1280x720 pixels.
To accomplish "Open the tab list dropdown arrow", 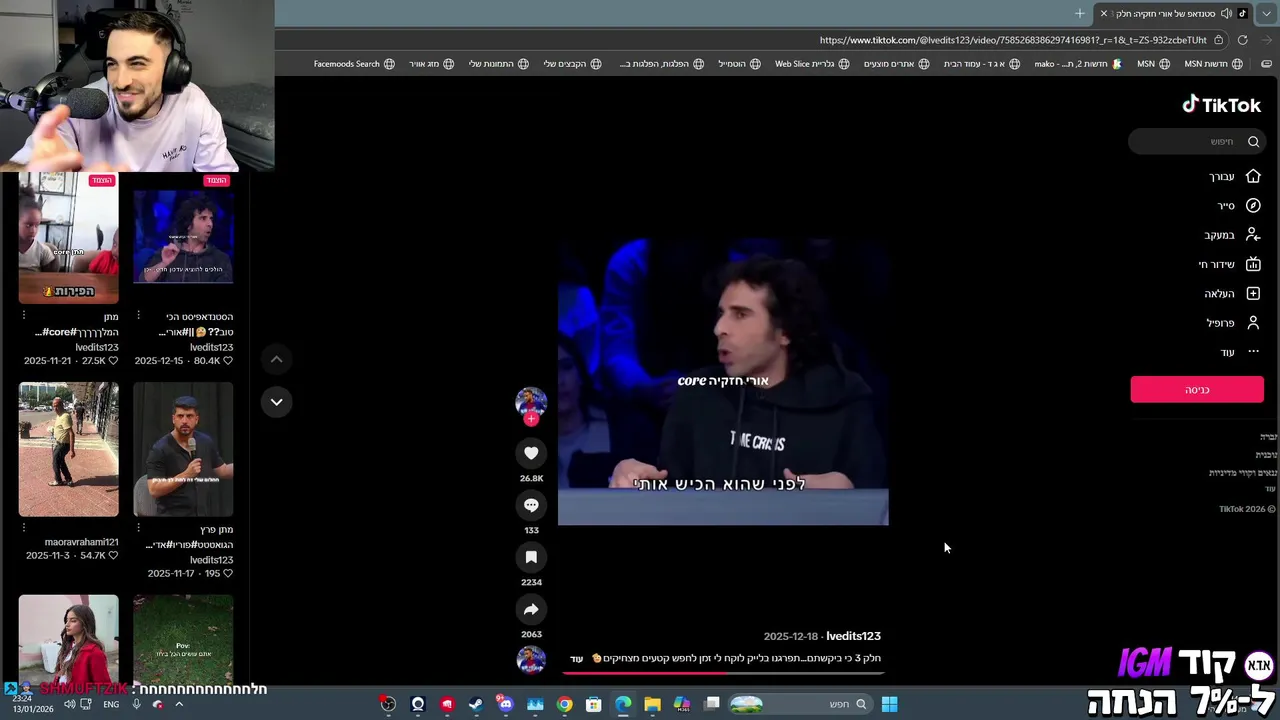I will 1266,13.
